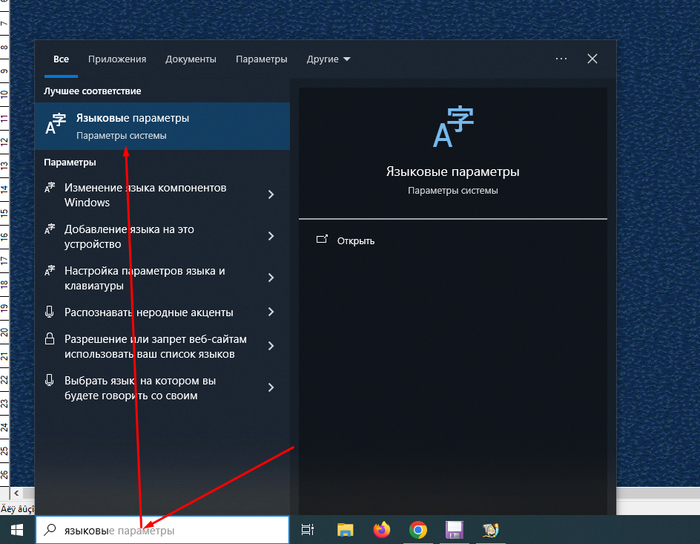This screenshot has height=544, width=700.
Task: Expand arrow for 'Выбрать язык, на котором вы'
Action: (271, 387)
